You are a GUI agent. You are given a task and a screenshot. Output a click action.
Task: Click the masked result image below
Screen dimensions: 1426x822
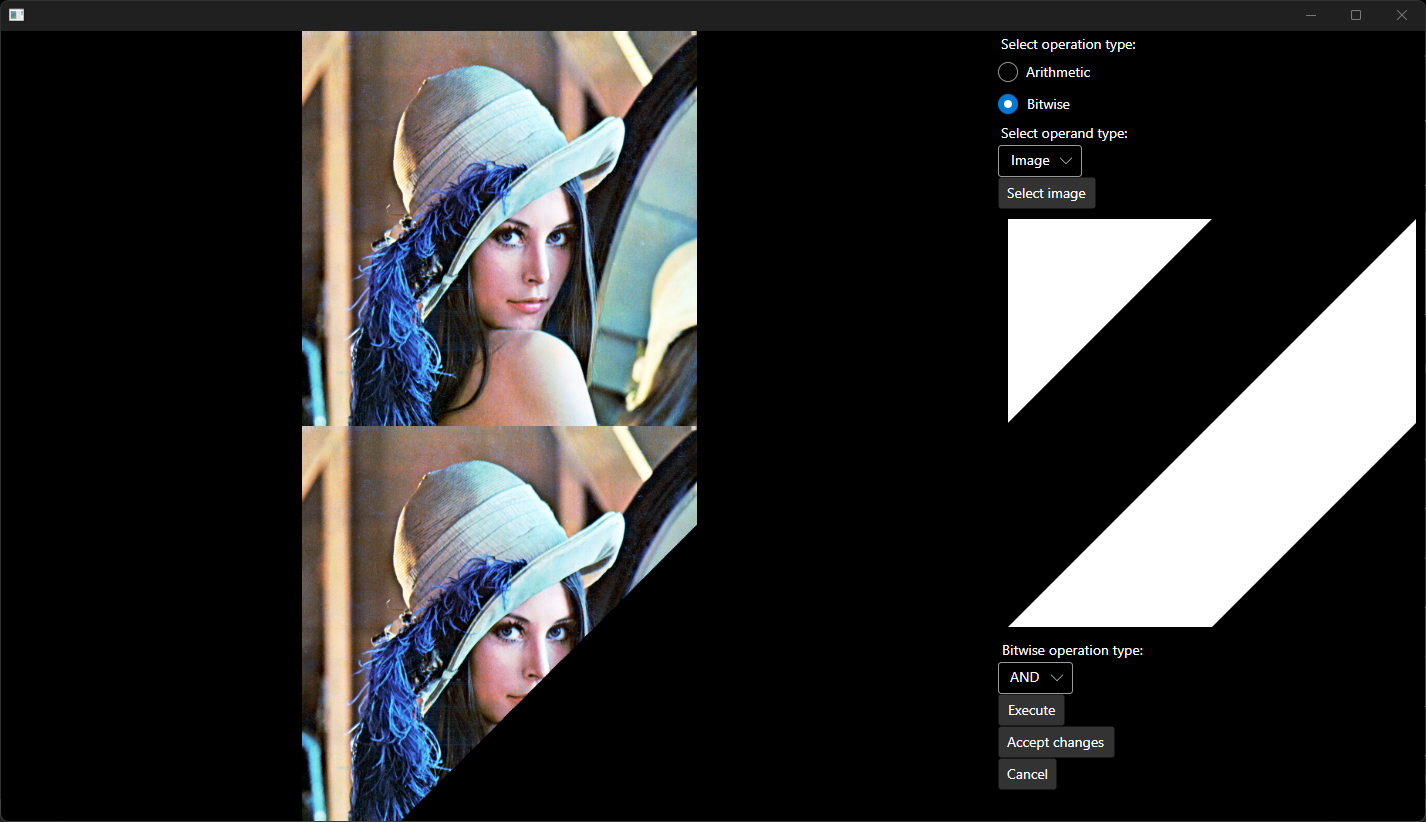499,624
